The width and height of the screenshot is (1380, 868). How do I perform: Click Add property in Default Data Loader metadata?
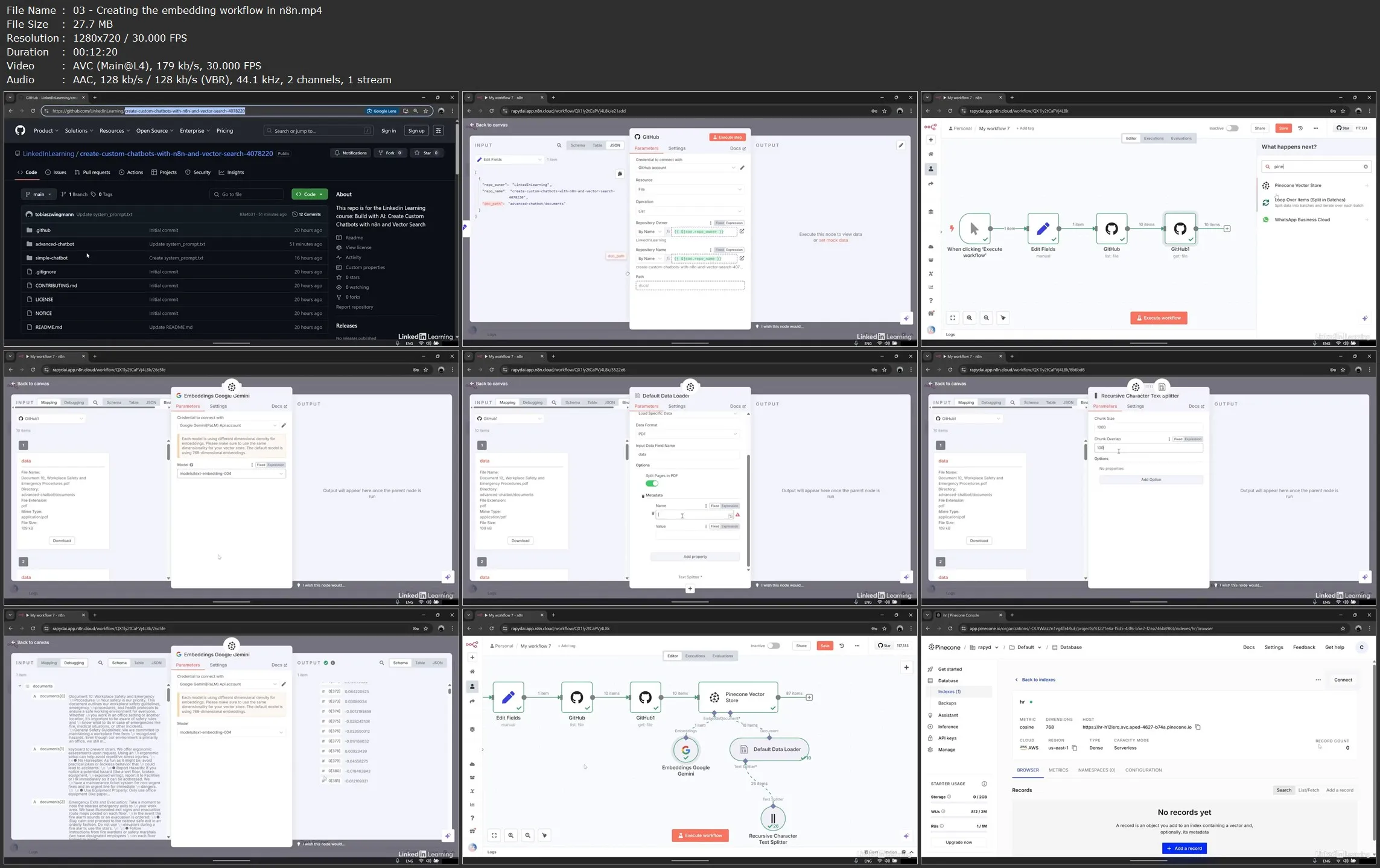695,557
